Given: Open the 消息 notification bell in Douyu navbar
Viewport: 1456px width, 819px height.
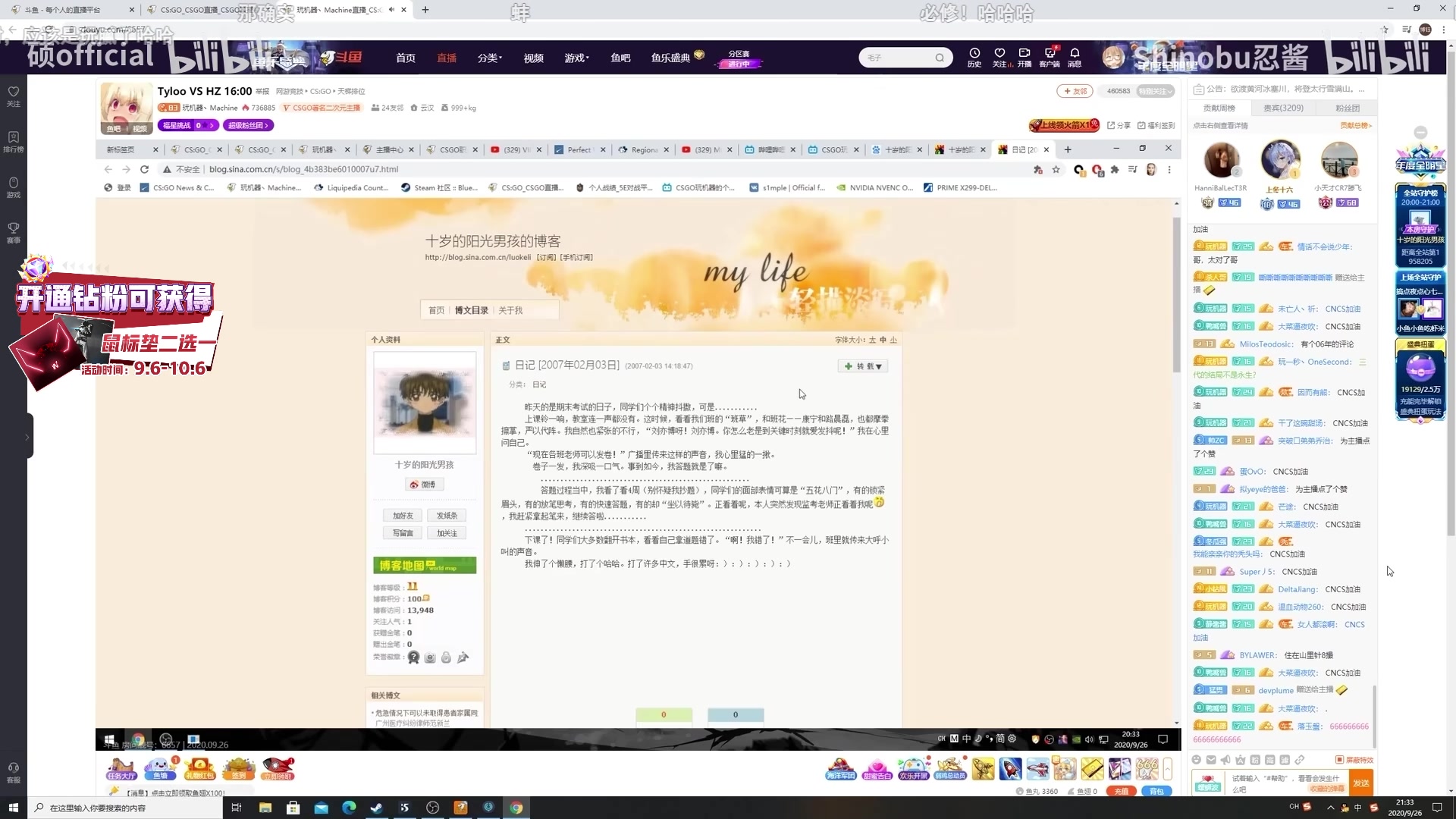Looking at the screenshot, I should pyautogui.click(x=1075, y=57).
